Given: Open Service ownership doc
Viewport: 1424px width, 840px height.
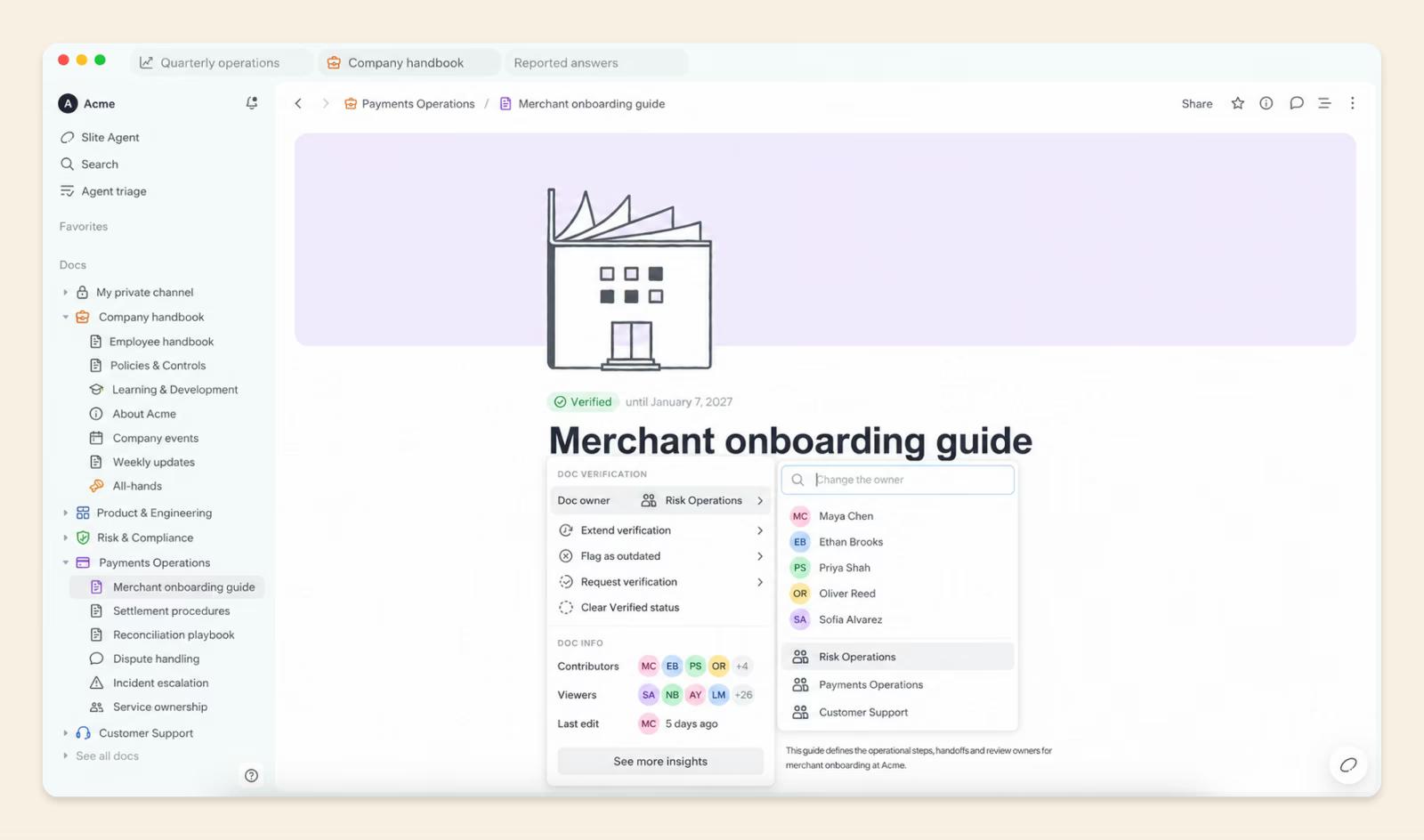Looking at the screenshot, I should coord(149,707).
